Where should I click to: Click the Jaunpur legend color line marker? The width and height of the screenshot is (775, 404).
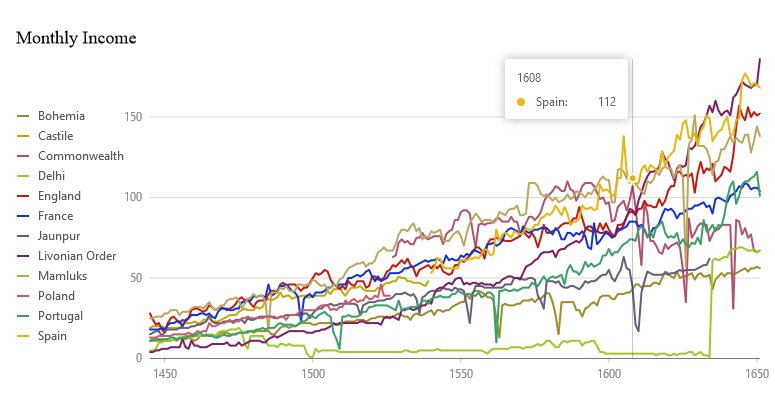click(24, 236)
